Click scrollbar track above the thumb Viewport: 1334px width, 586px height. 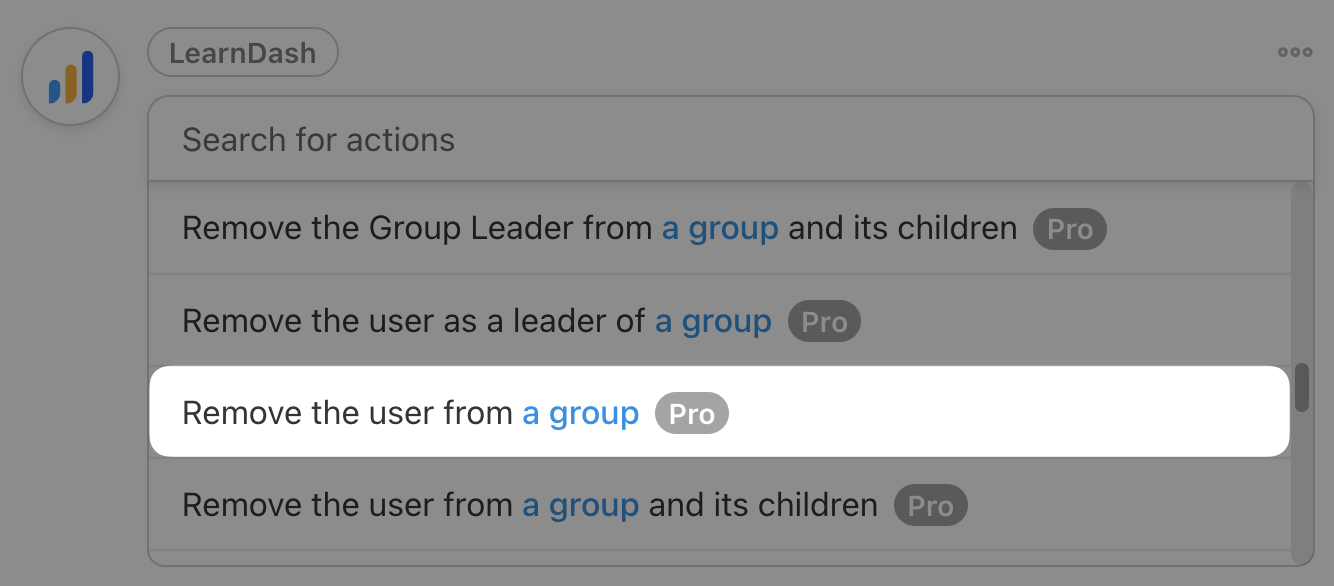1301,270
